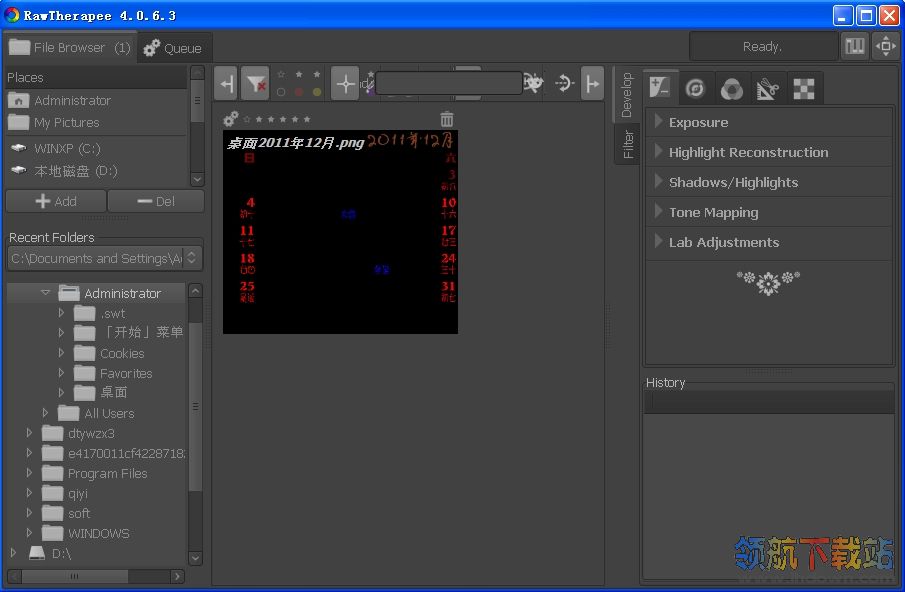This screenshot has width=905, height=592.
Task: Expand the Tone Mapping section
Action: tap(713, 212)
